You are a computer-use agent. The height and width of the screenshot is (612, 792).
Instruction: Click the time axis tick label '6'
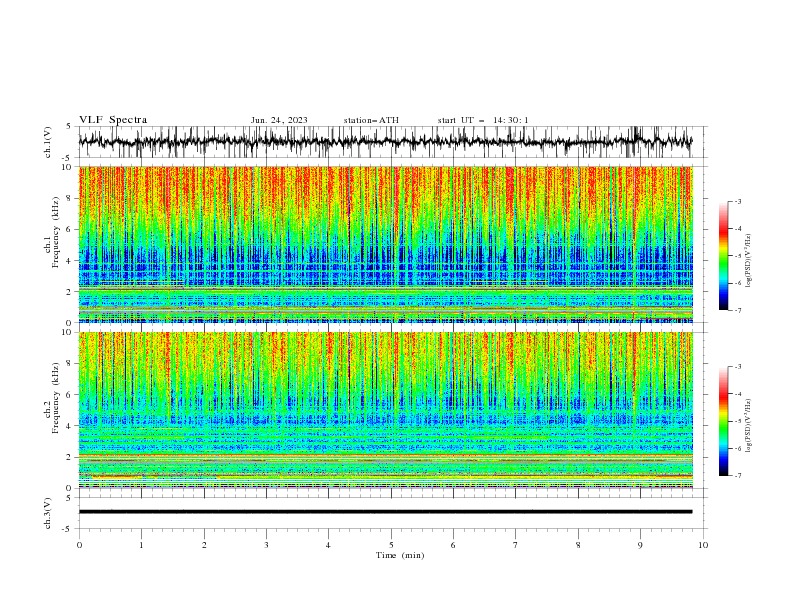coord(453,545)
